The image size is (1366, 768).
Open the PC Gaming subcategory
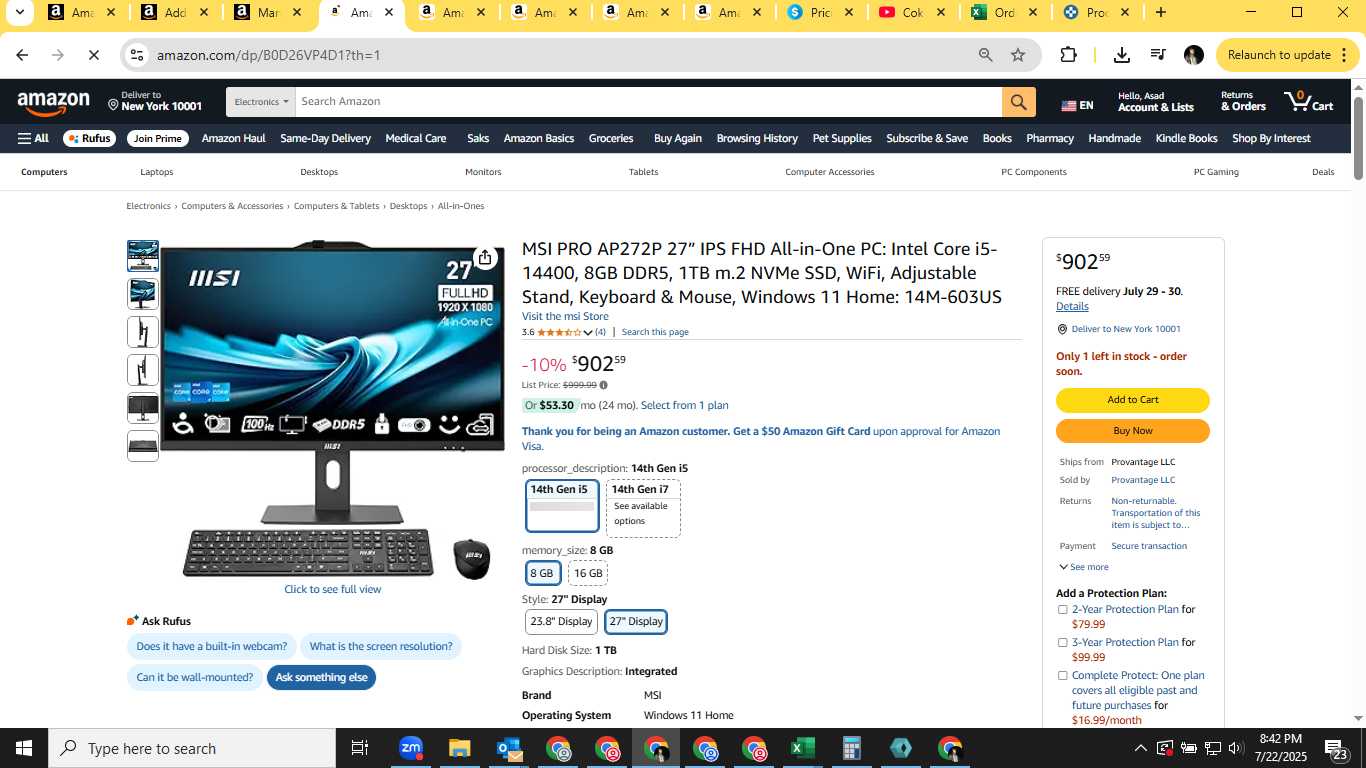[x=1216, y=172]
